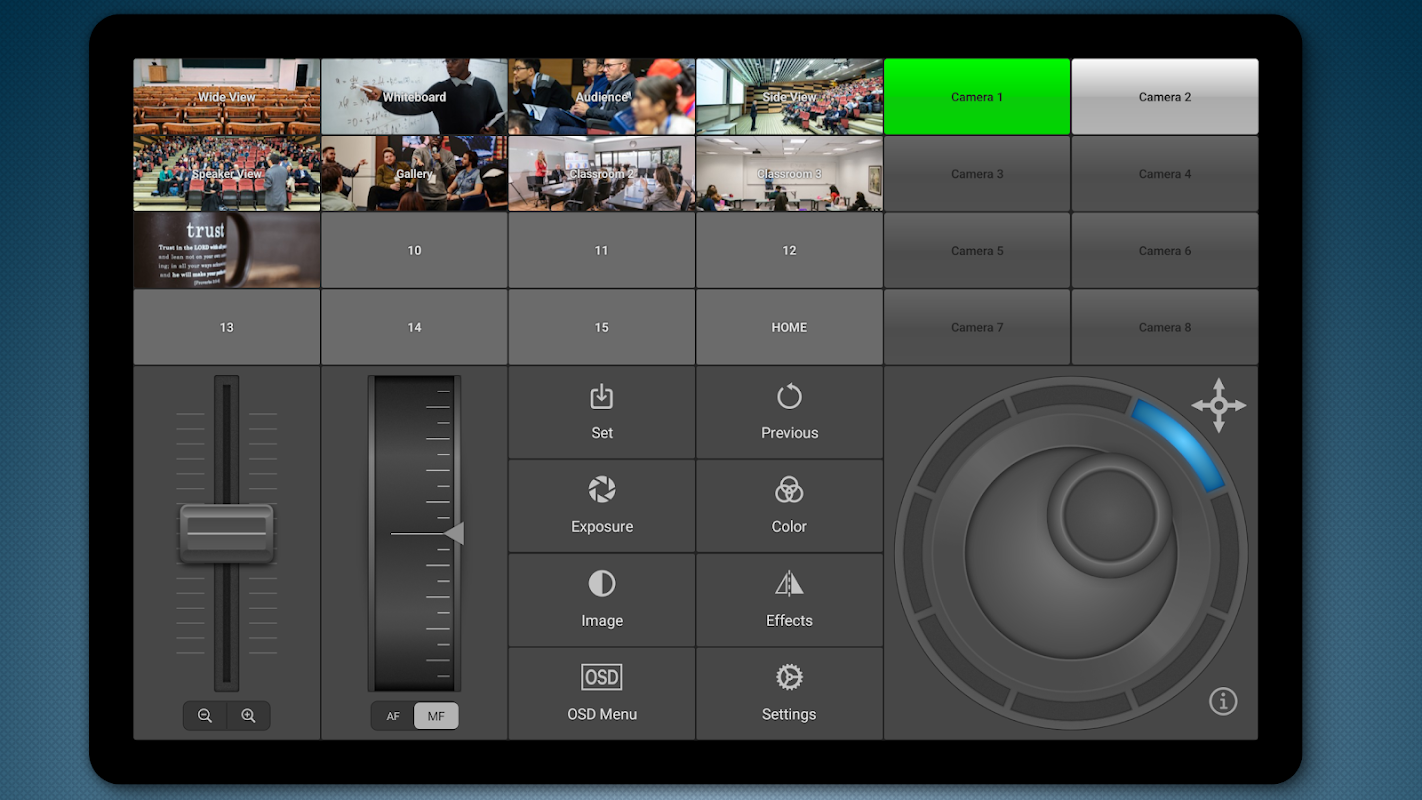
Task: Click the Previous circular arrow icon
Action: (x=789, y=397)
